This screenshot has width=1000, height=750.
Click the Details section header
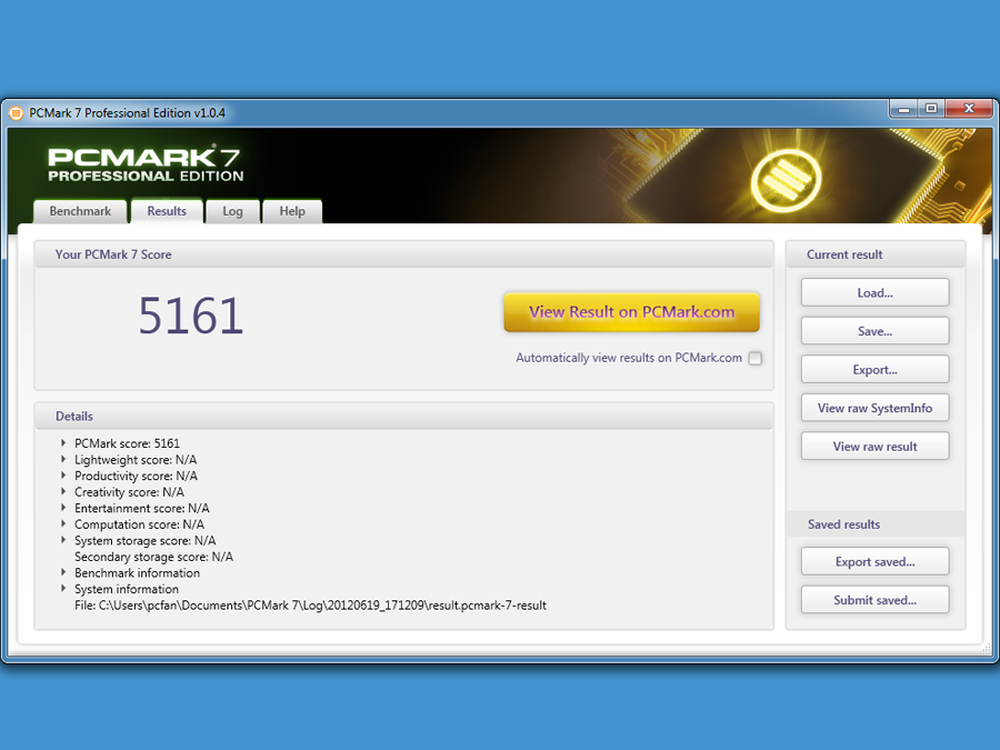(x=74, y=416)
